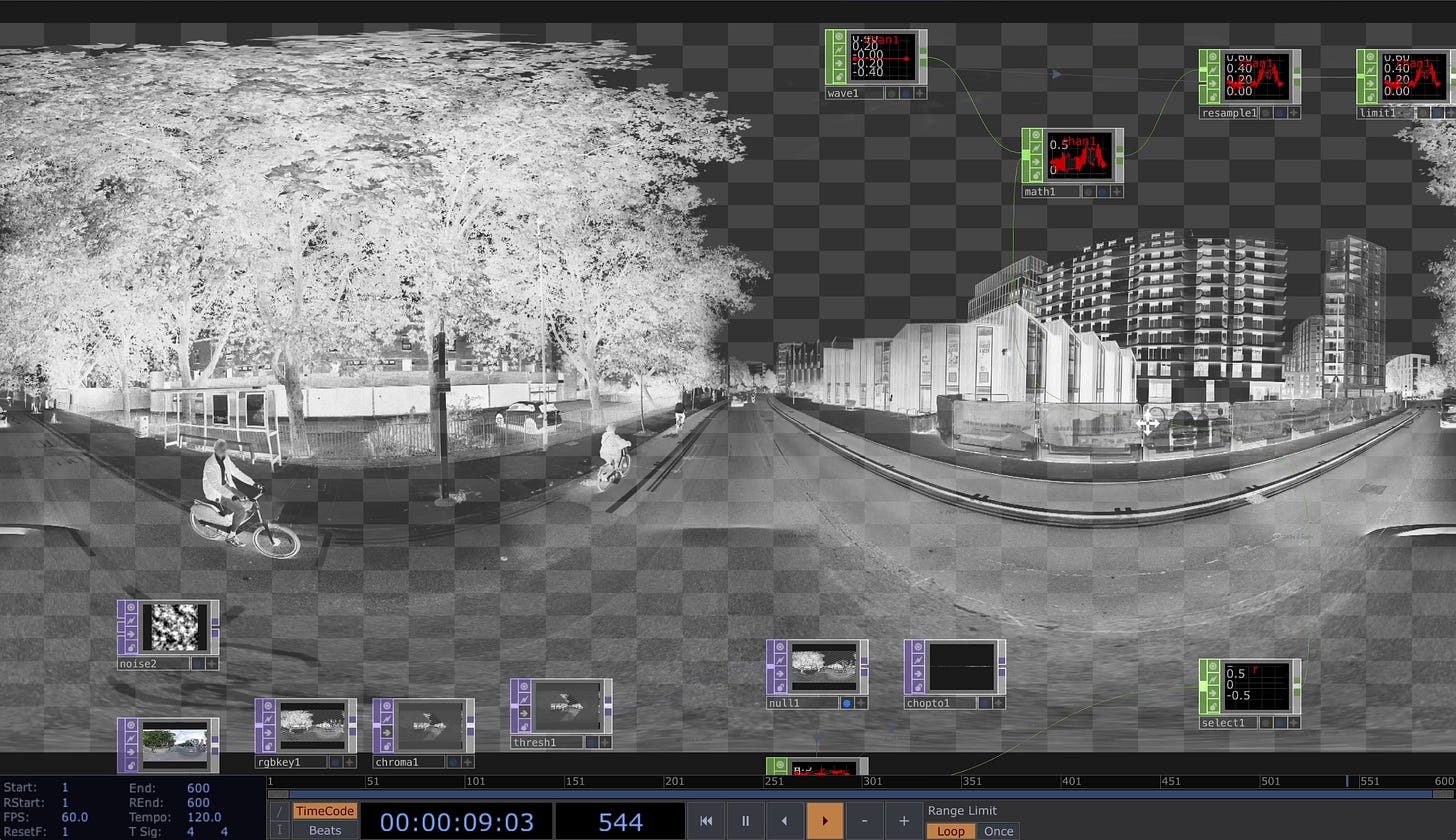Screen dimensions: 1456x840
Task: Click lock flag on resample1 node
Action: 1213,97
